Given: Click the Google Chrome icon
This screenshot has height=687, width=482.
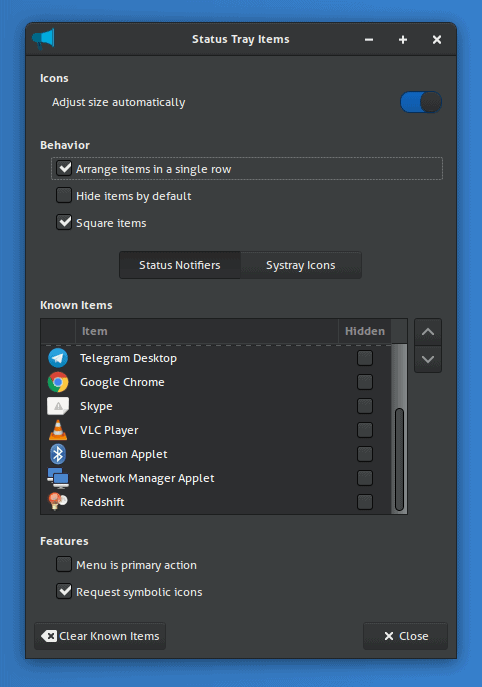Looking at the screenshot, I should click(x=58, y=382).
